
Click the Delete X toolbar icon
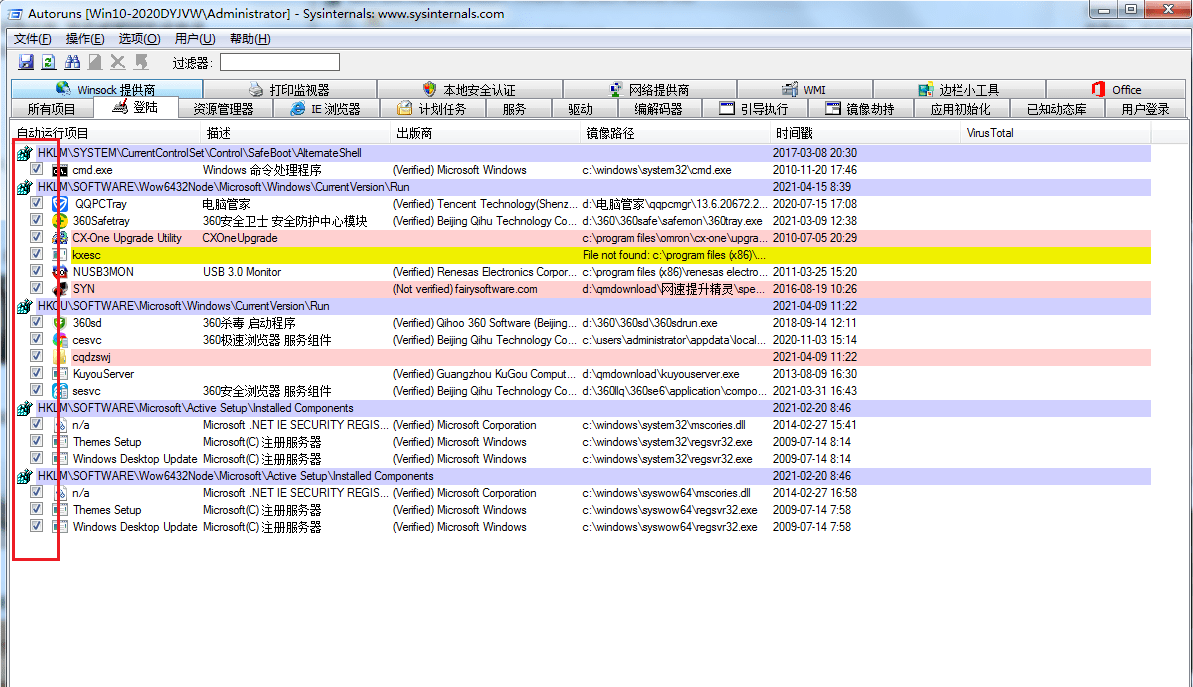coord(118,62)
